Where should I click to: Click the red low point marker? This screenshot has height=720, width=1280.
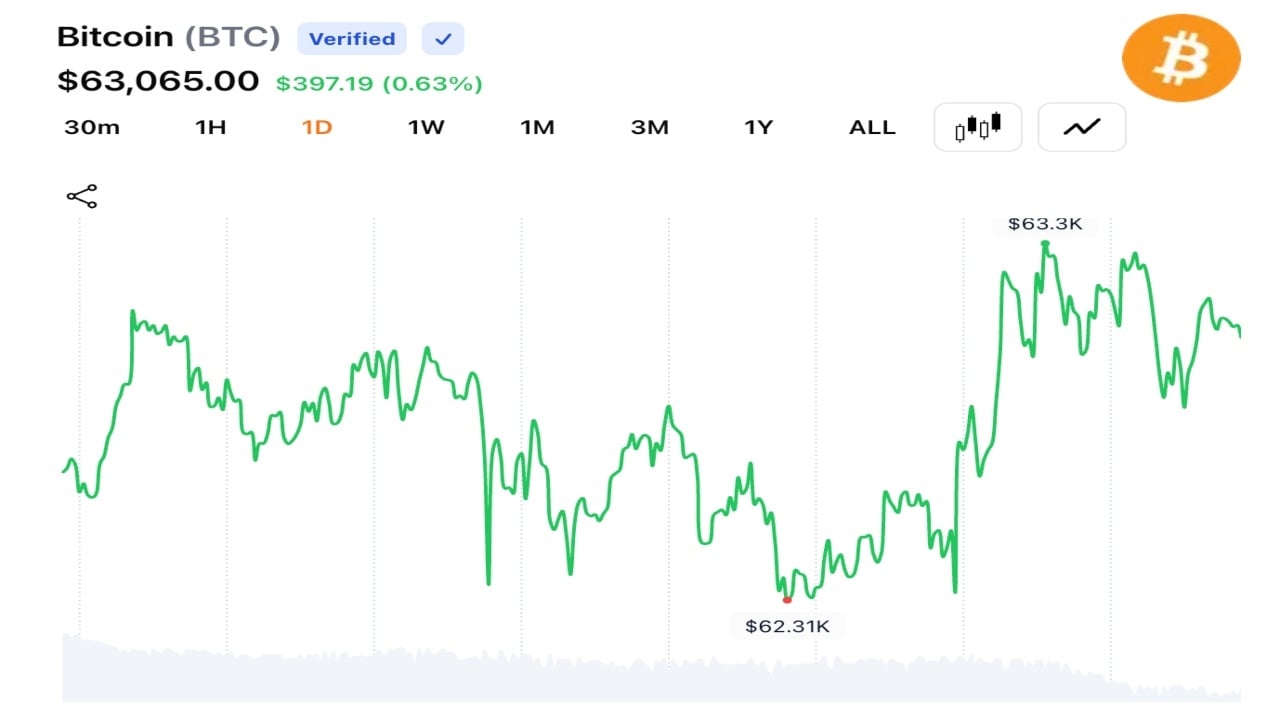pos(787,600)
